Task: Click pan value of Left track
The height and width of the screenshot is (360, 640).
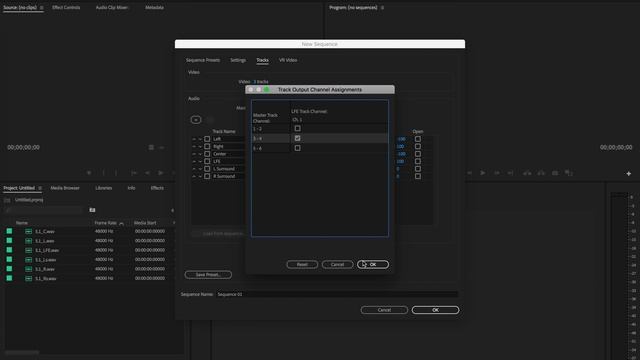Action: tap(401, 139)
